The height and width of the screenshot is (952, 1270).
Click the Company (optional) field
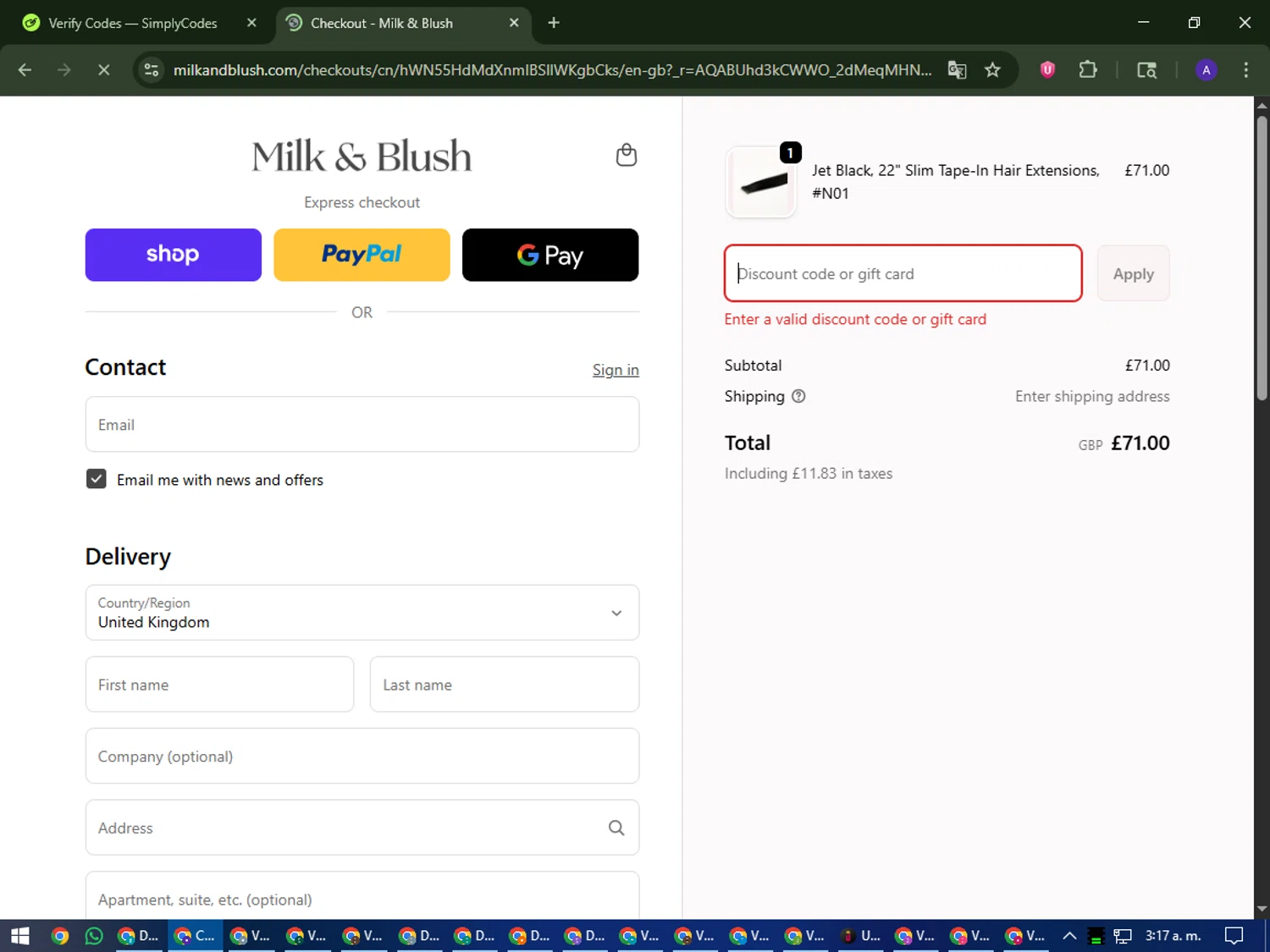[362, 756]
